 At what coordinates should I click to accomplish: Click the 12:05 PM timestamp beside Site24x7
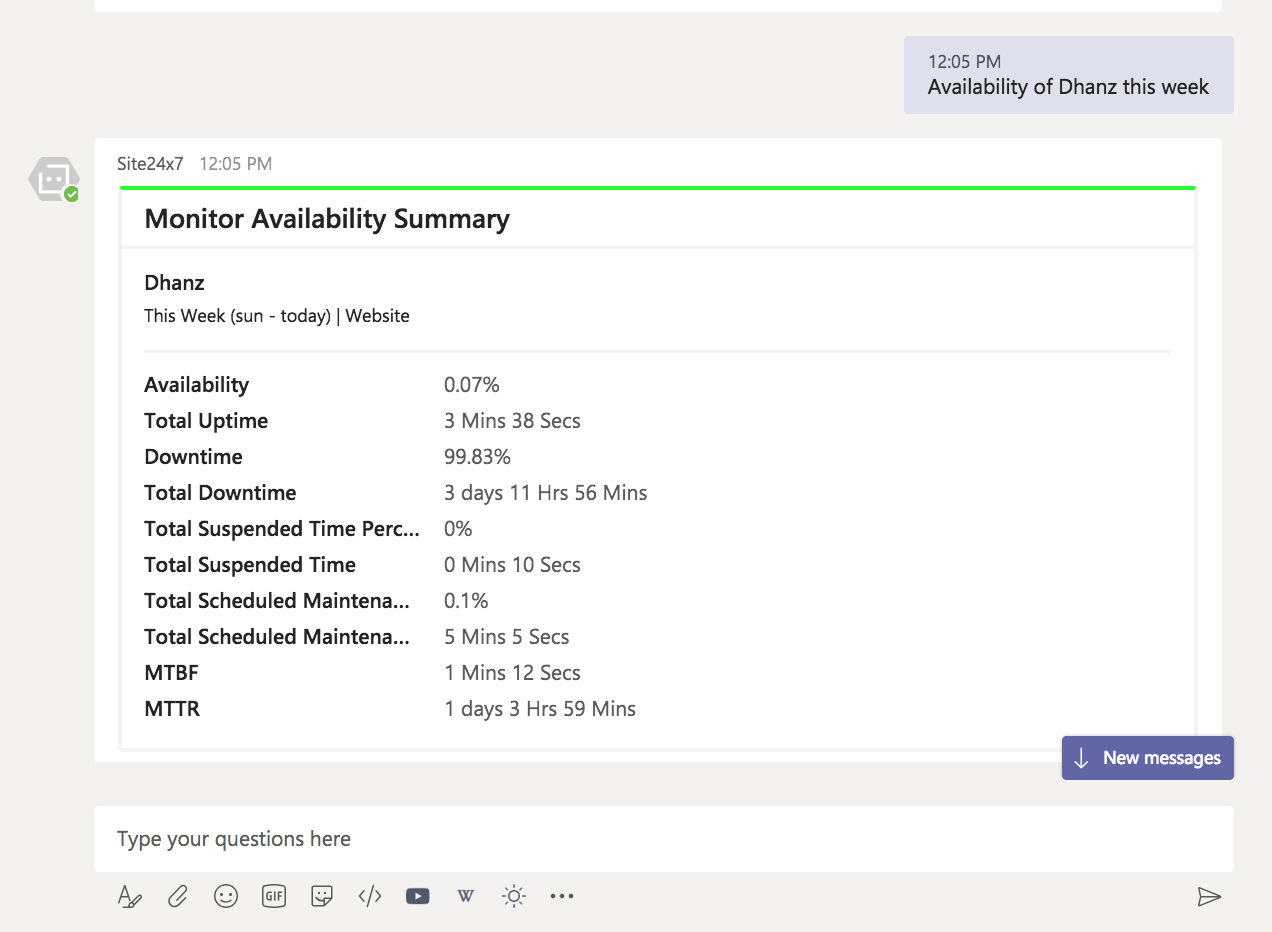236,164
